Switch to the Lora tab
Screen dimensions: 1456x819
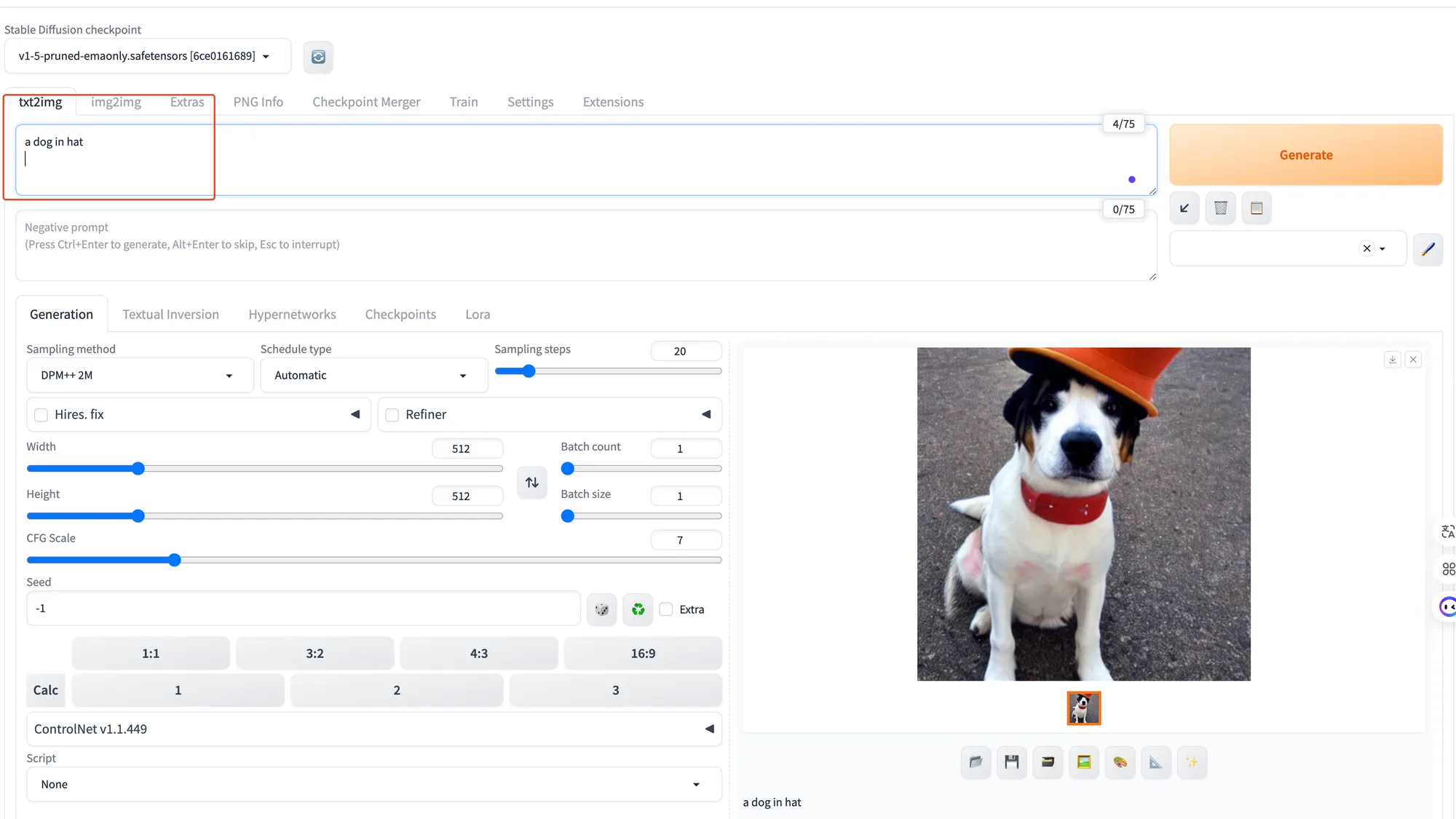(x=478, y=314)
